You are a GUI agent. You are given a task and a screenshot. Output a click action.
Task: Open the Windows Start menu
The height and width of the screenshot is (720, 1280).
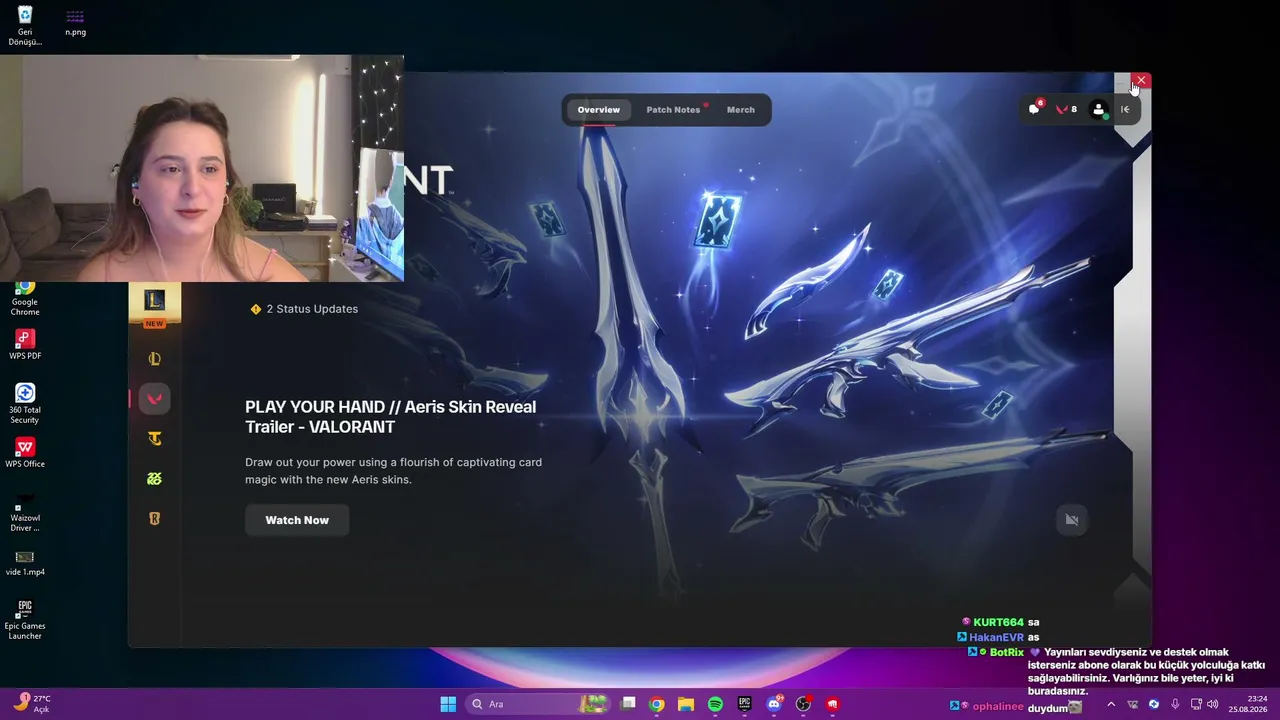click(448, 704)
